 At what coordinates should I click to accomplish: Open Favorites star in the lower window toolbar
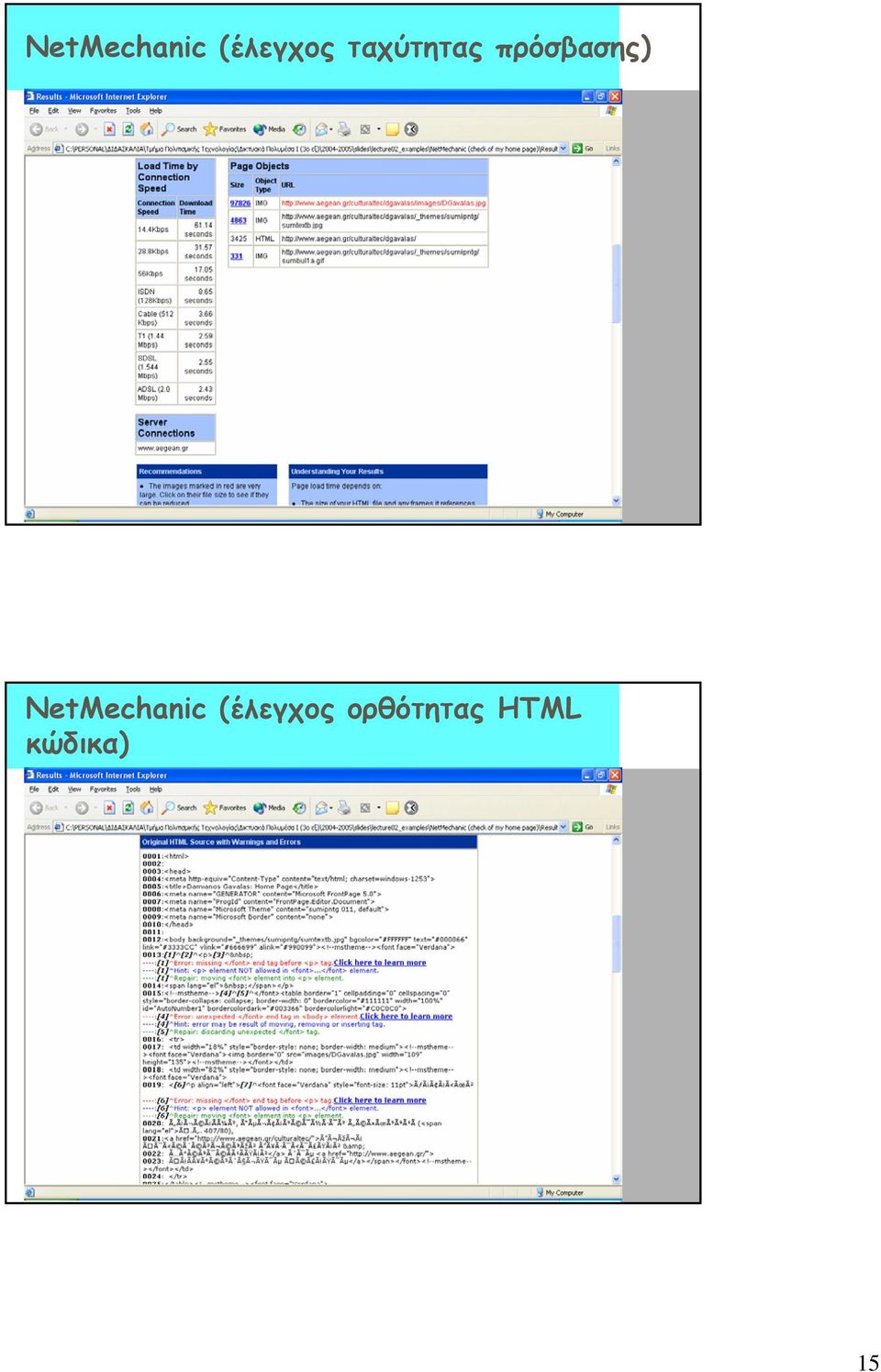tap(225, 808)
